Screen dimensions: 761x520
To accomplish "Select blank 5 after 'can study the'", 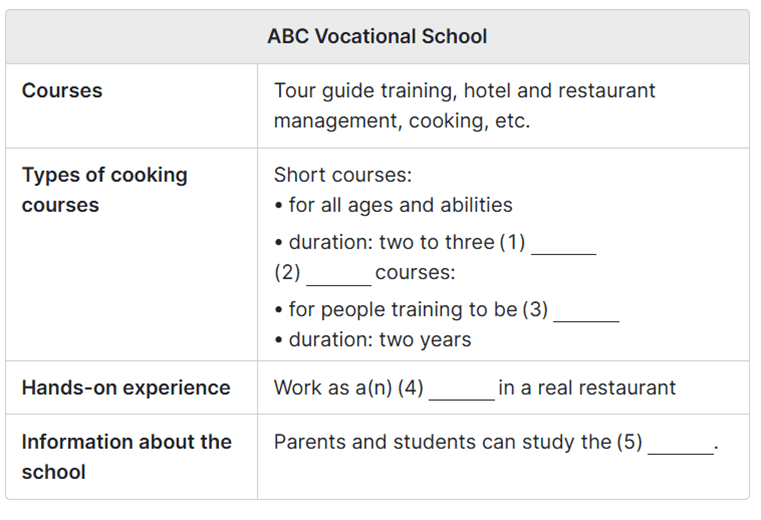I will [x=680, y=443].
